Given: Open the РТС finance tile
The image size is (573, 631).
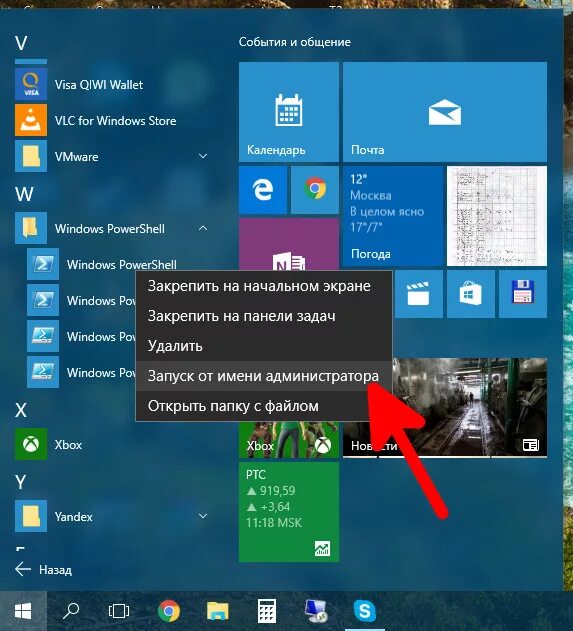Looking at the screenshot, I should [289, 512].
